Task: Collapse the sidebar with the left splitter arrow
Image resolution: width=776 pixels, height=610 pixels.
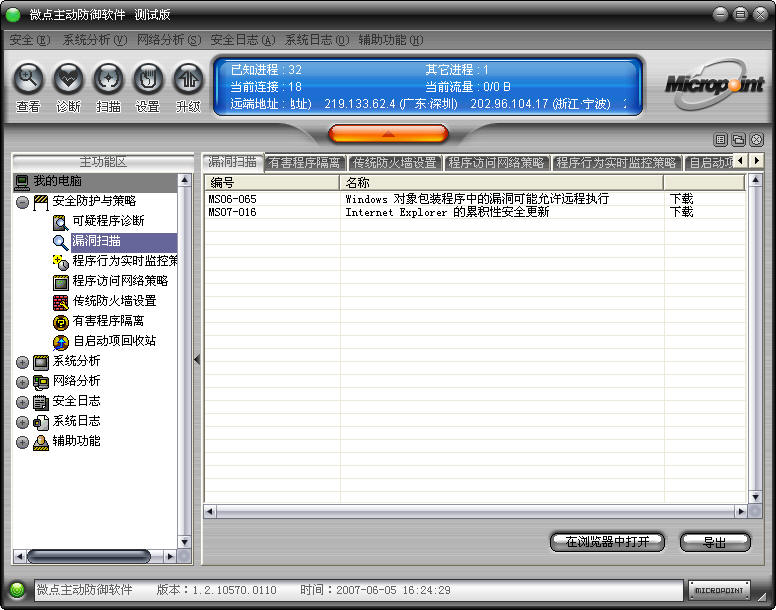Action: pos(197,360)
